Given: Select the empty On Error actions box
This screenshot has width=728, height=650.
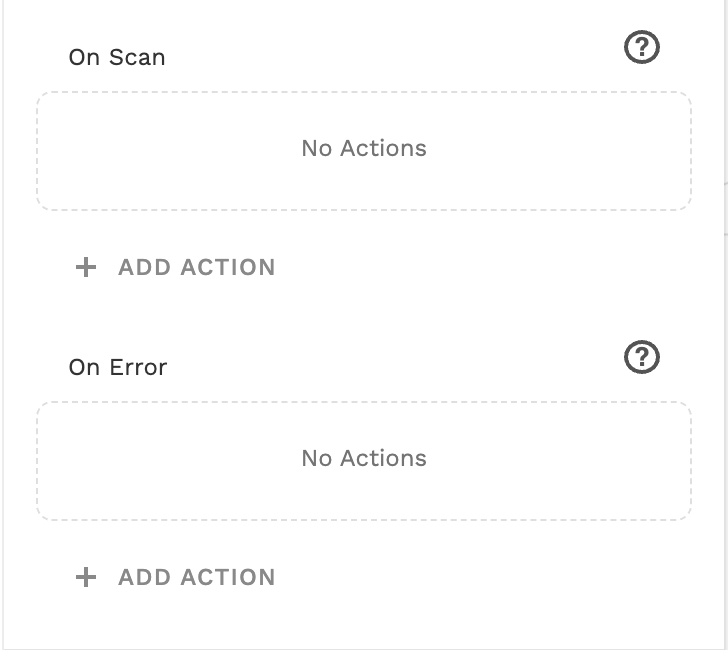Looking at the screenshot, I should (x=364, y=461).
